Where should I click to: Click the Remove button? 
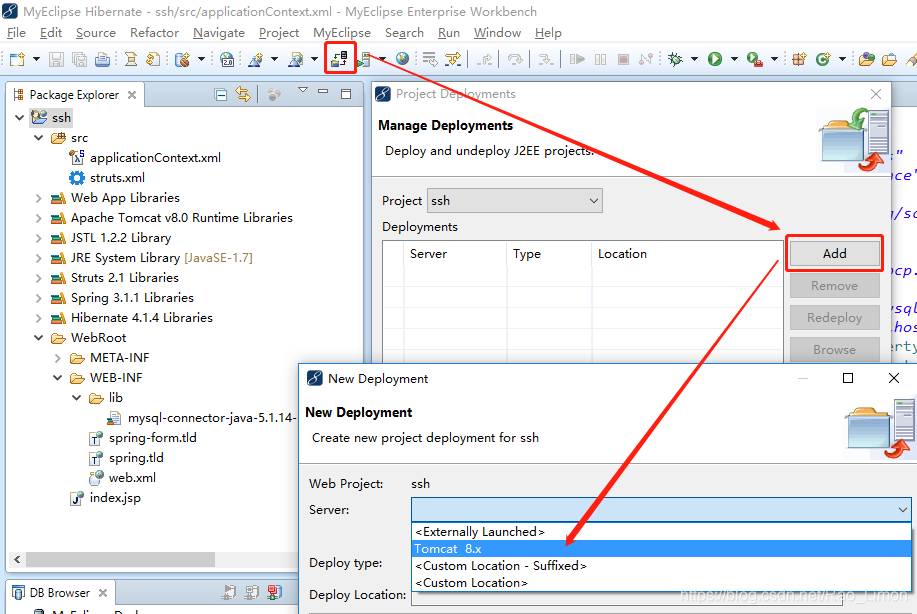point(835,285)
